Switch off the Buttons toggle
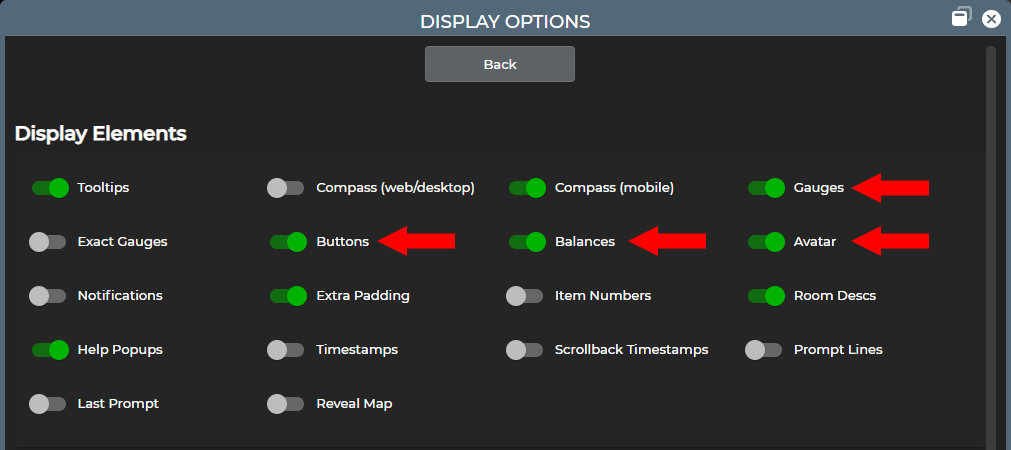Viewport: 1011px width, 450px height. (287, 241)
